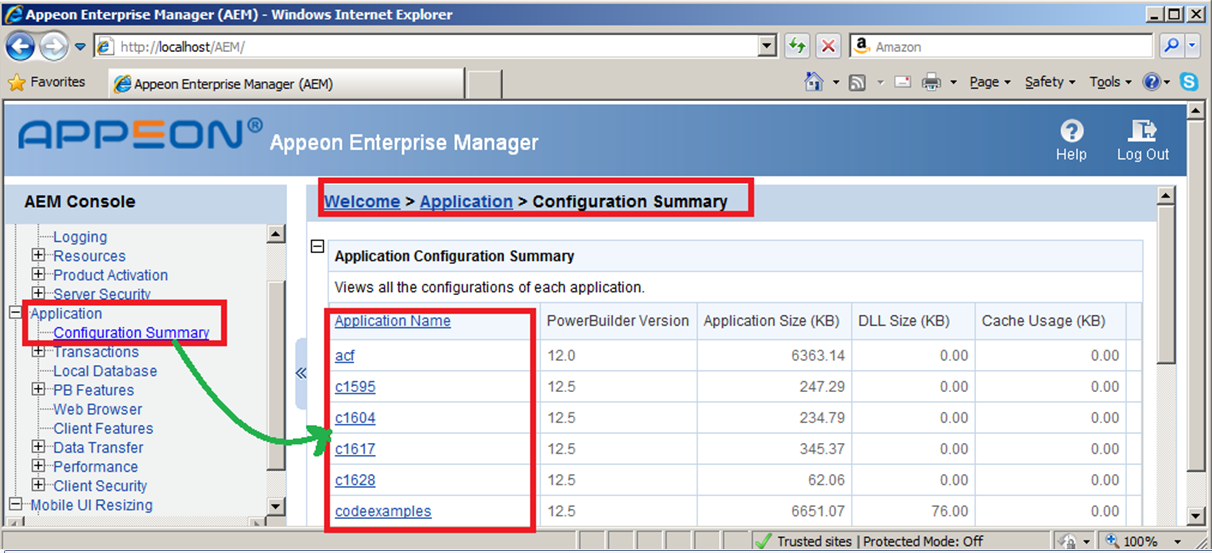Expand the Product Activation tree node
Screen dimensions: 1212x553
click(39, 274)
